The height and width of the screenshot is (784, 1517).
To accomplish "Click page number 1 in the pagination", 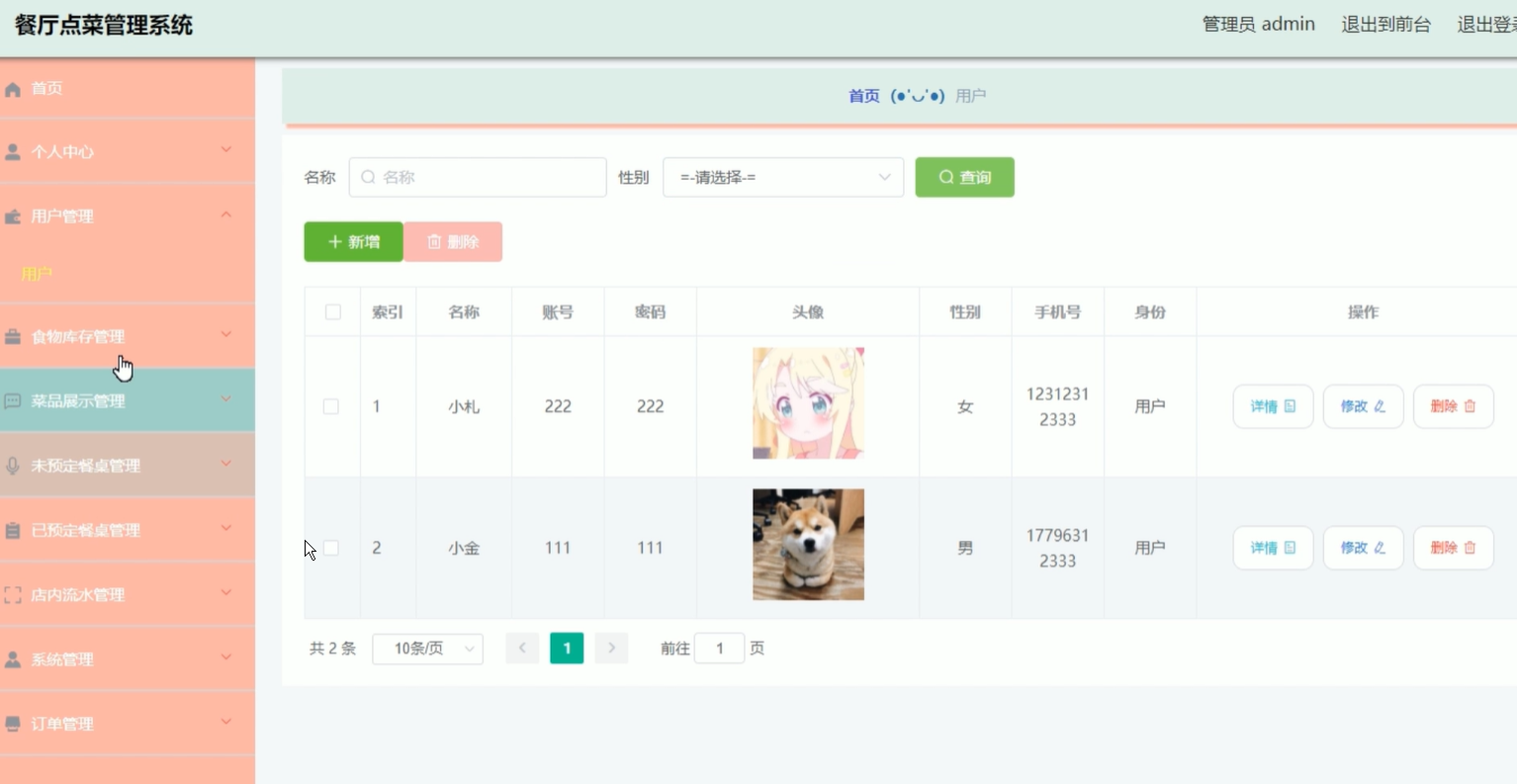I will 567,649.
